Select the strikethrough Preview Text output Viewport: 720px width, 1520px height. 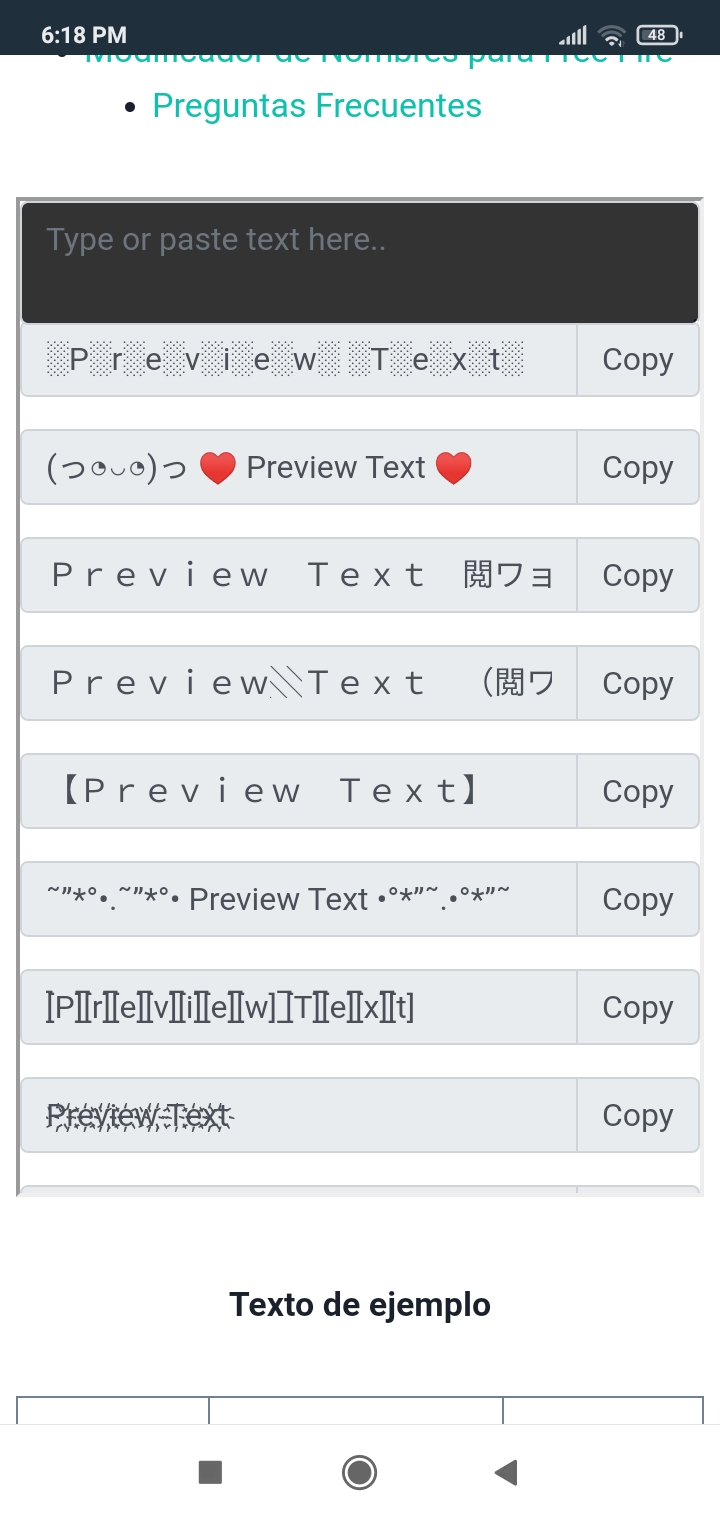(x=298, y=1116)
